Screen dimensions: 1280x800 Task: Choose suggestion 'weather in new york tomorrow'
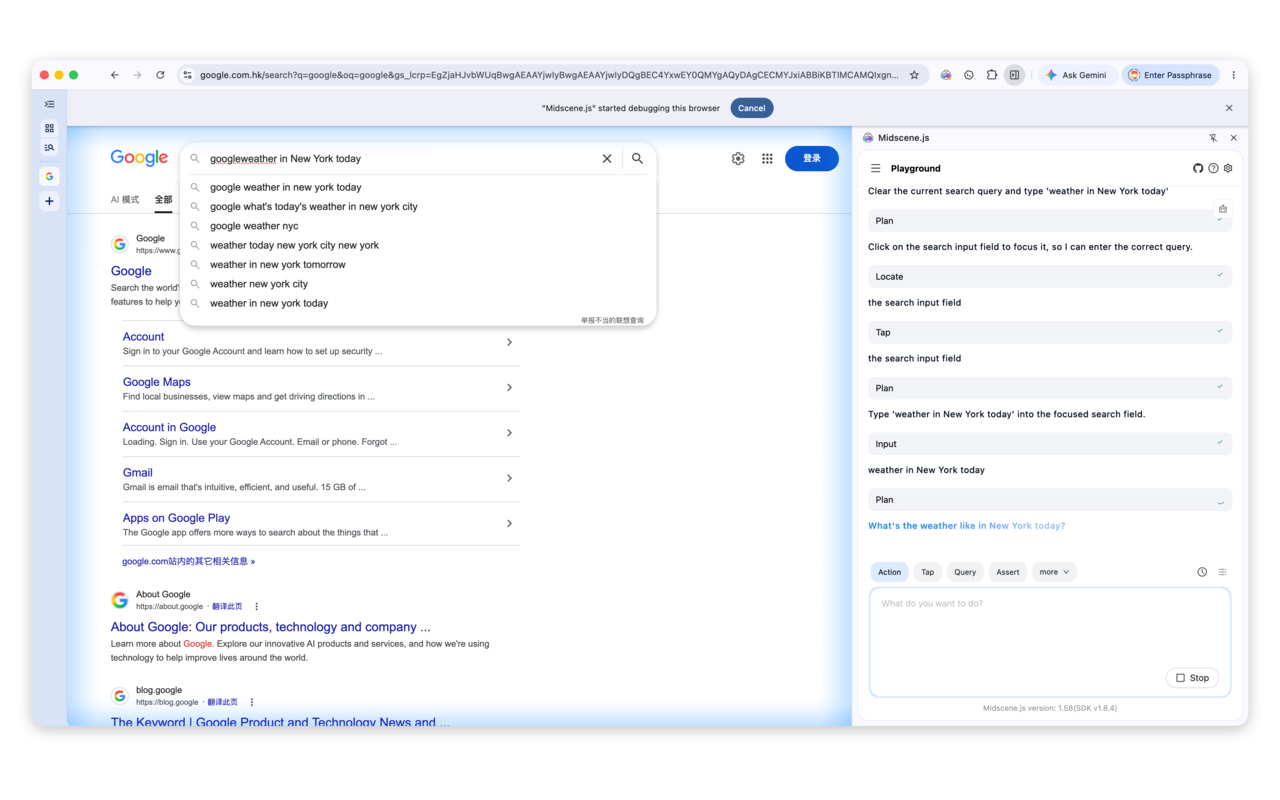(x=418, y=264)
